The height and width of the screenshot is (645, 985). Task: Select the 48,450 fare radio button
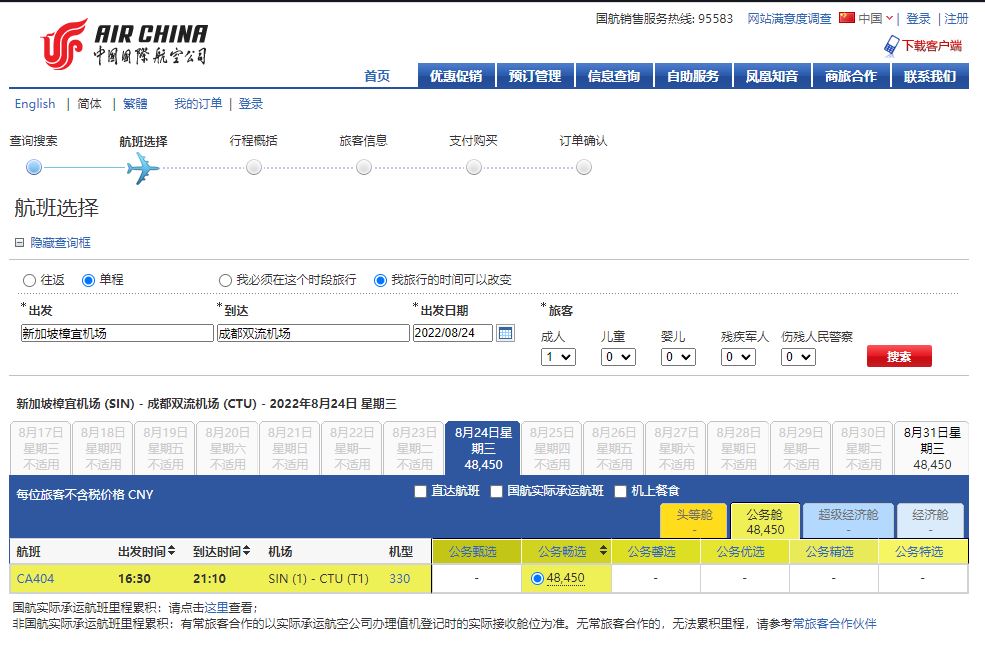click(x=538, y=578)
